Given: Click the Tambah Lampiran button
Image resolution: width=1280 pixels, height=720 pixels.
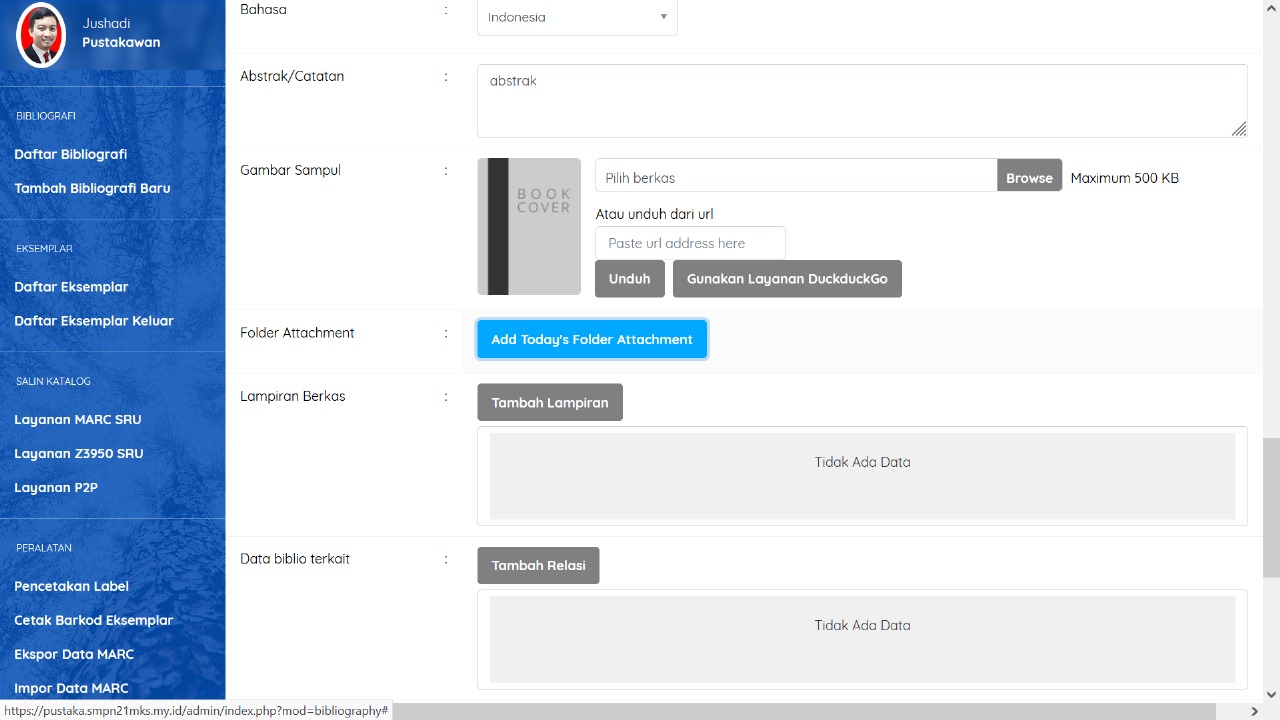Looking at the screenshot, I should pos(550,402).
